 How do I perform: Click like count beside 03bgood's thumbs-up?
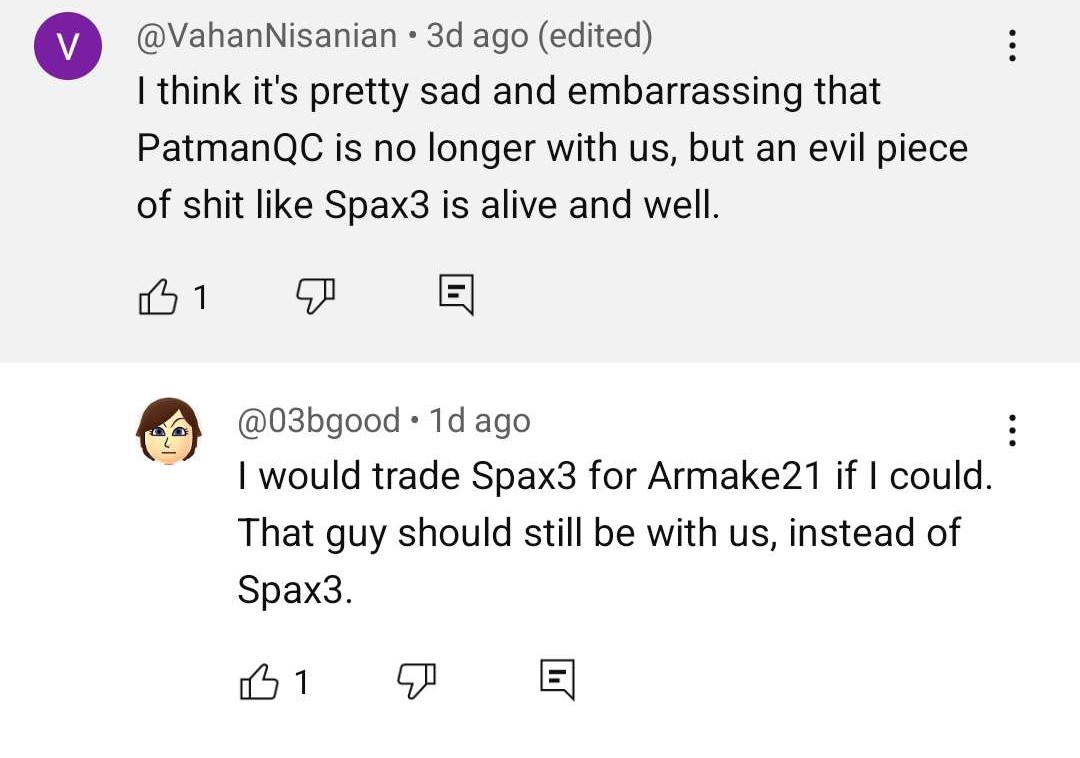pos(301,682)
